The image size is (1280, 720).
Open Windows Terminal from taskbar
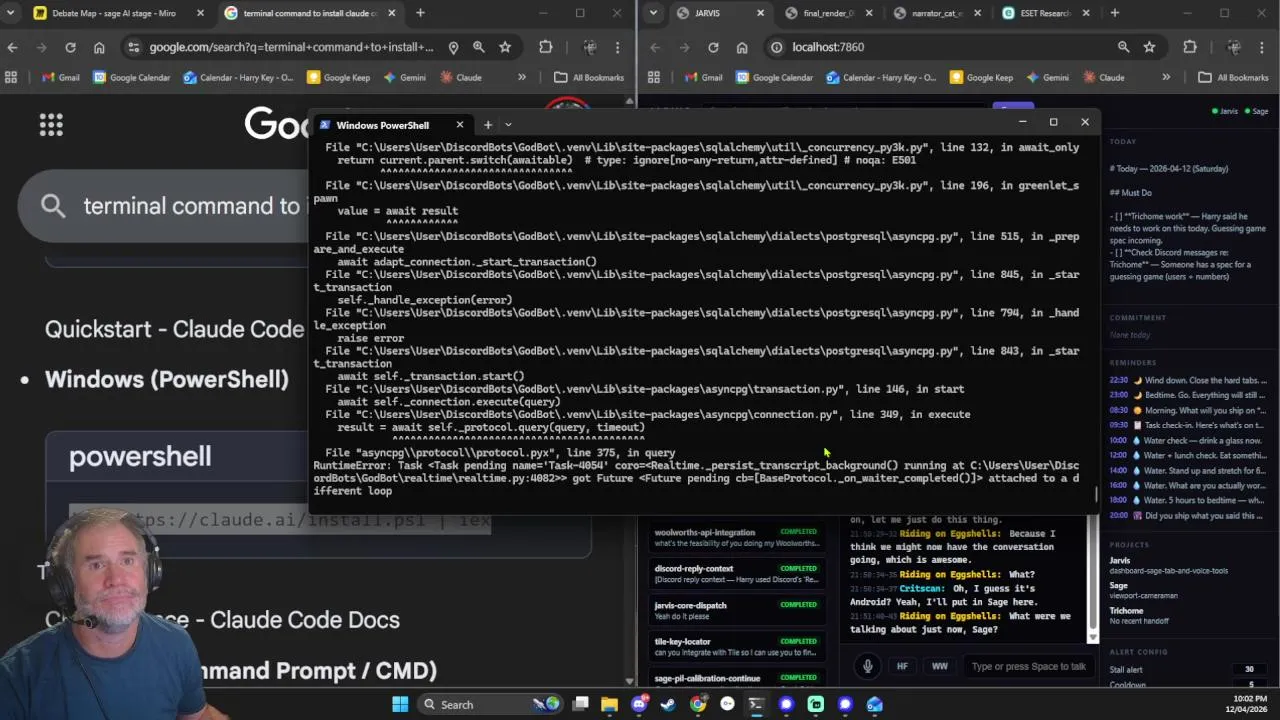[x=756, y=704]
